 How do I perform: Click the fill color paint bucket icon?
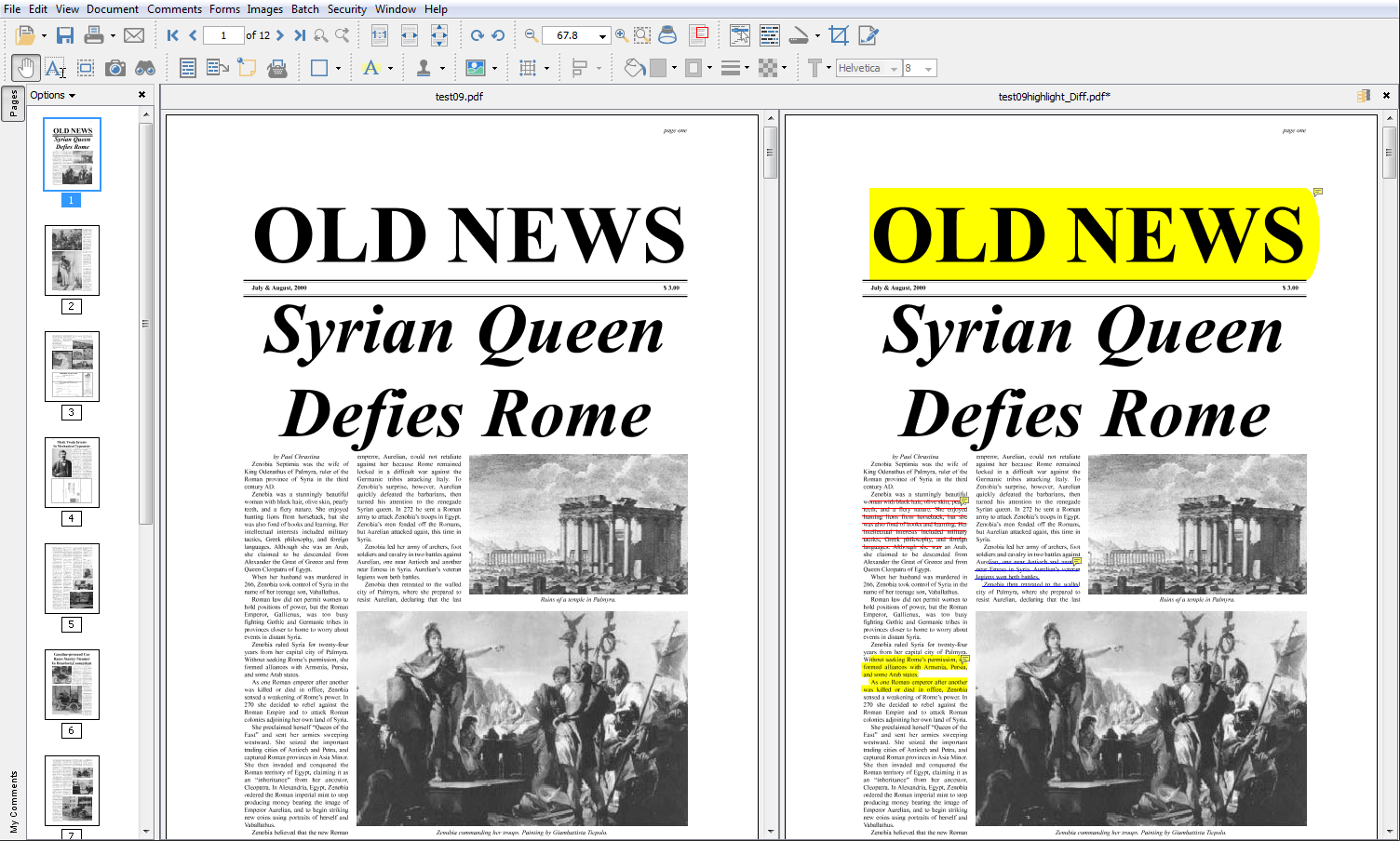point(635,68)
